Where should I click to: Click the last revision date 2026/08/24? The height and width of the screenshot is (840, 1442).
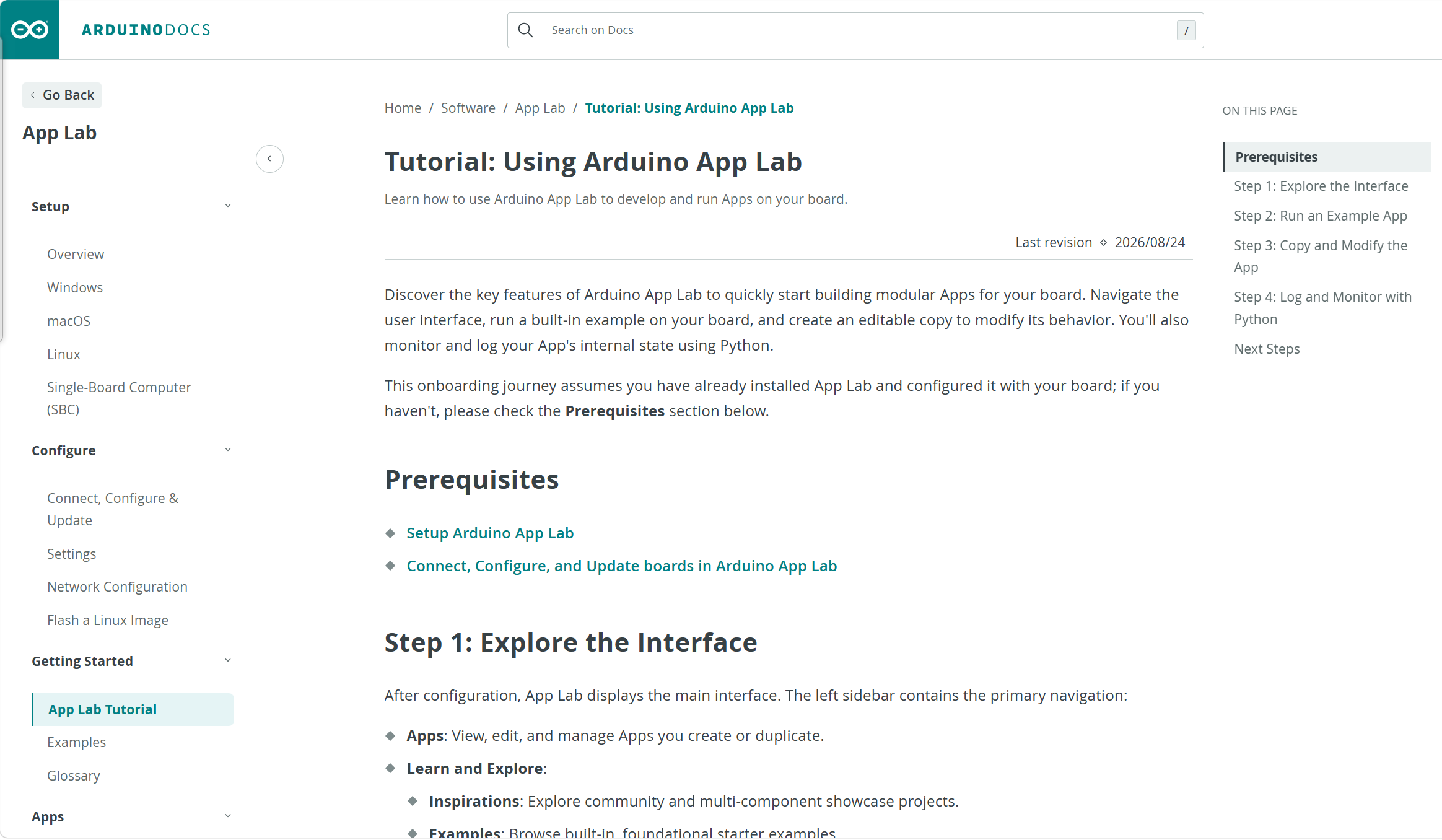(1150, 243)
